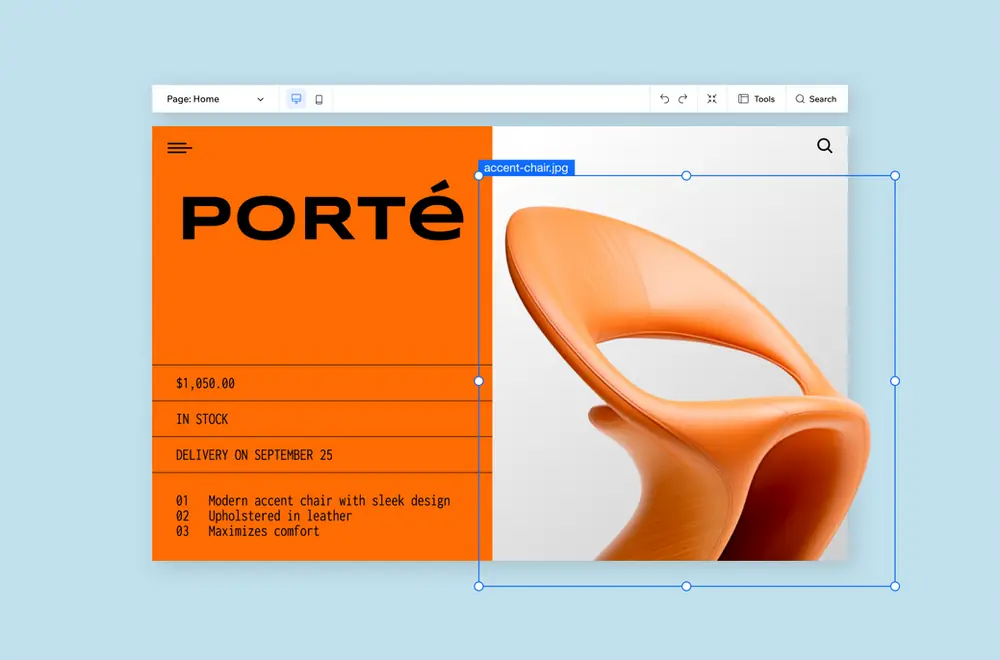Click the magnifier icon on the site header
The width and height of the screenshot is (1000, 660).
(x=824, y=146)
